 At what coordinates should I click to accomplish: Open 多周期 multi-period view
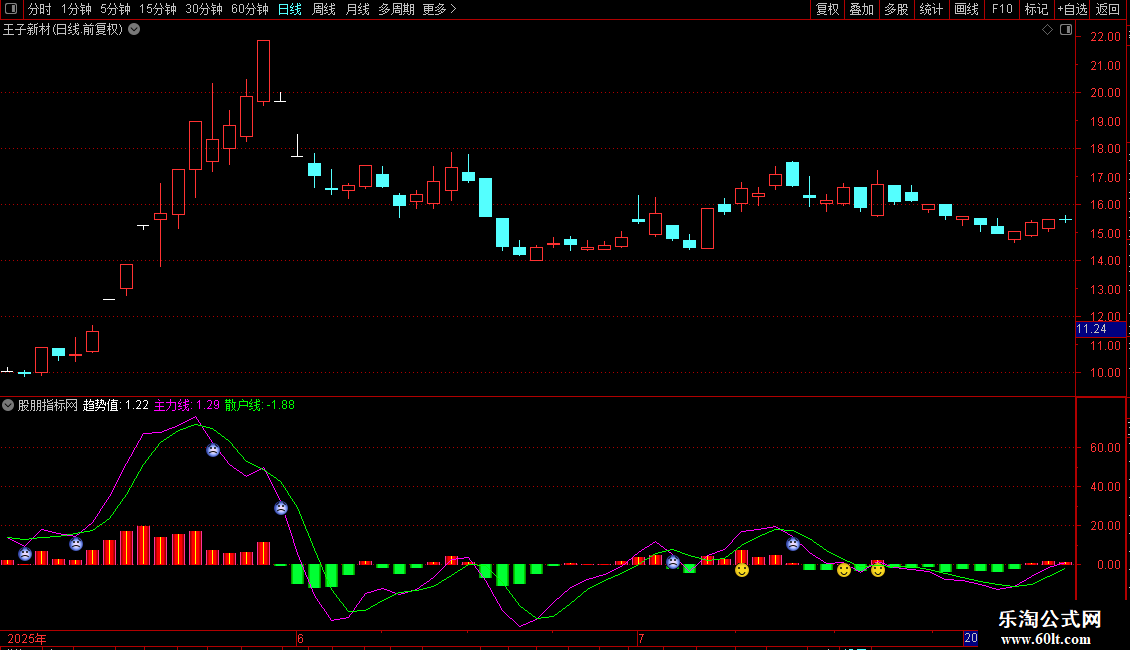pyautogui.click(x=396, y=9)
